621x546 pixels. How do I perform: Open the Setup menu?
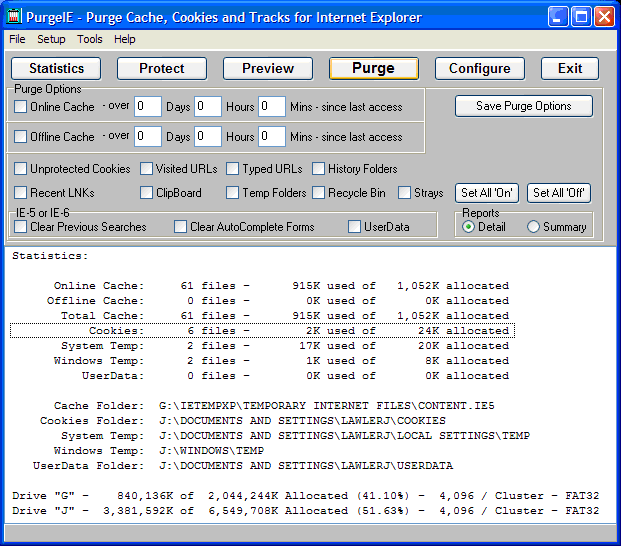[x=51, y=39]
